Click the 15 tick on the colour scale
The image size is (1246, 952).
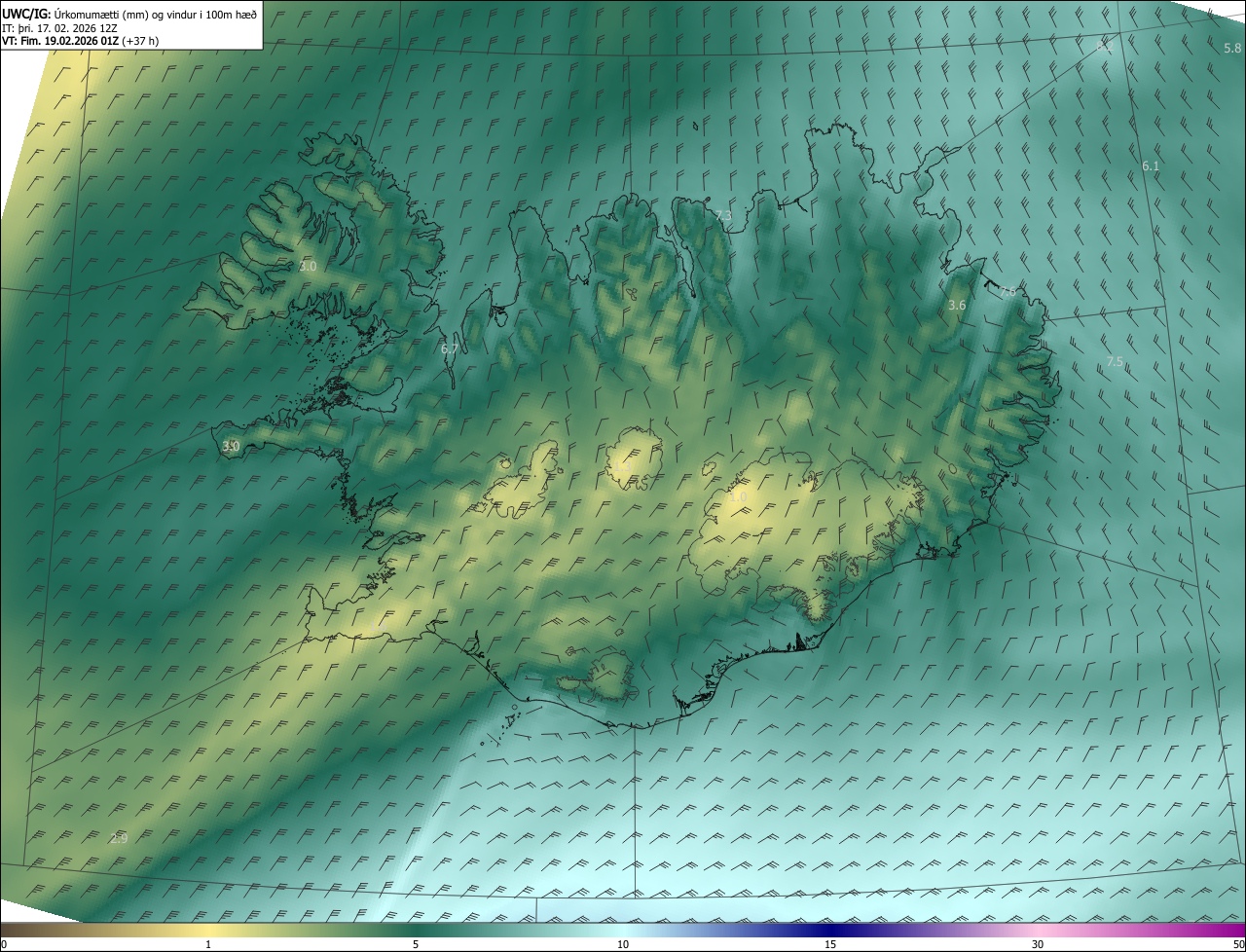[x=830, y=944]
